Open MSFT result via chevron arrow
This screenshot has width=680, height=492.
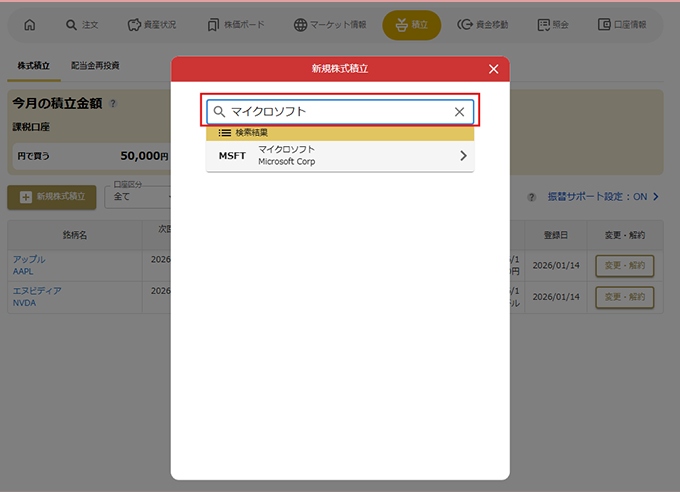[x=463, y=156]
